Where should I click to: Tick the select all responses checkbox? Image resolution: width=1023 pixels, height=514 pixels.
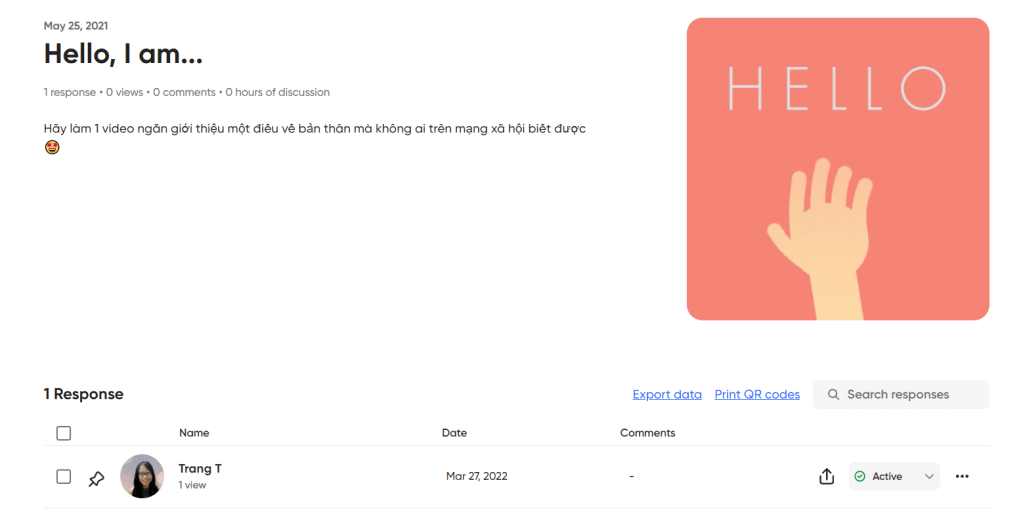pyautogui.click(x=64, y=433)
